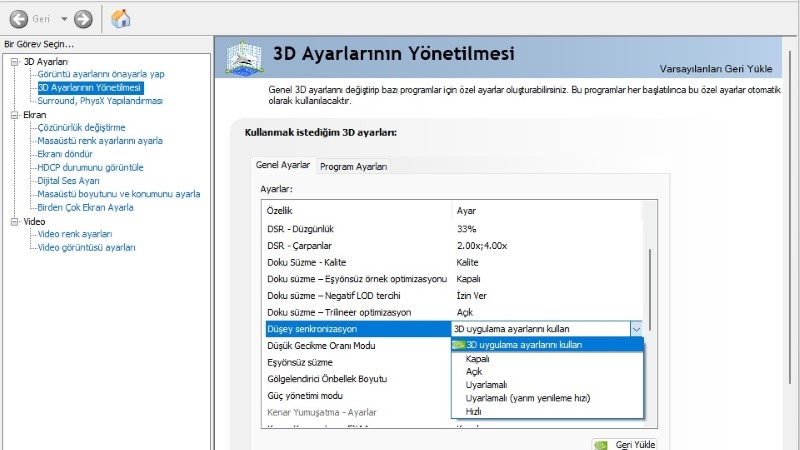The height and width of the screenshot is (450, 800).
Task: Choose Açık in vsync dropdown
Action: 547,371
